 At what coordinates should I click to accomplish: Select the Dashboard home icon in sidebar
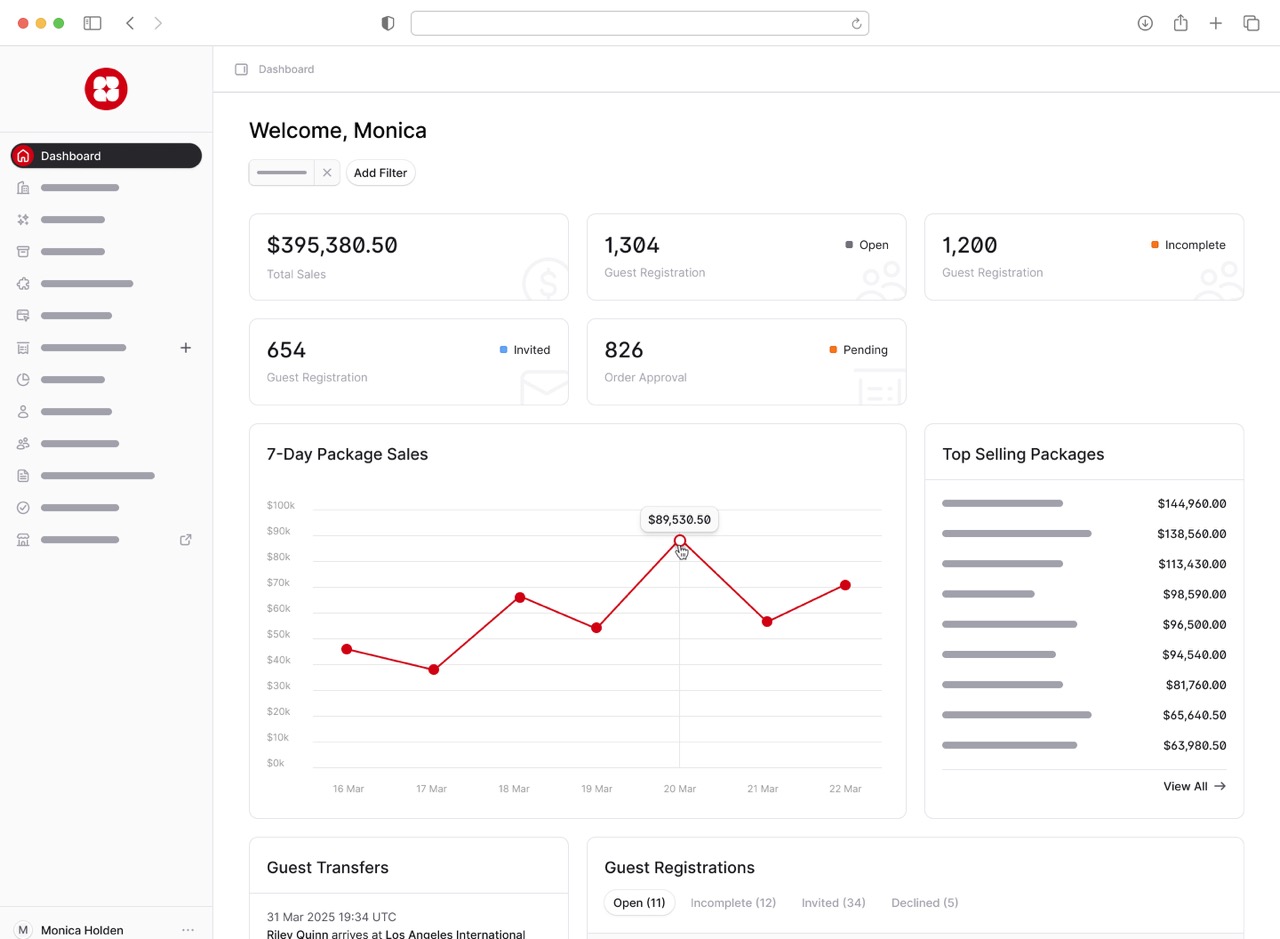point(22,155)
